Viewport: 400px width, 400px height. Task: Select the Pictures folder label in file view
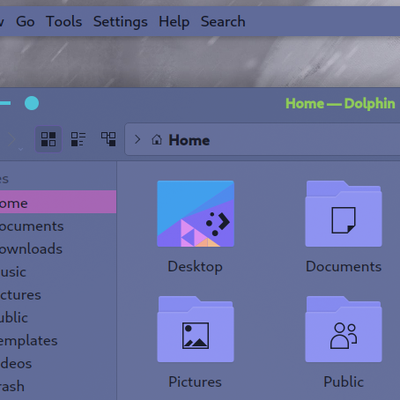point(195,382)
